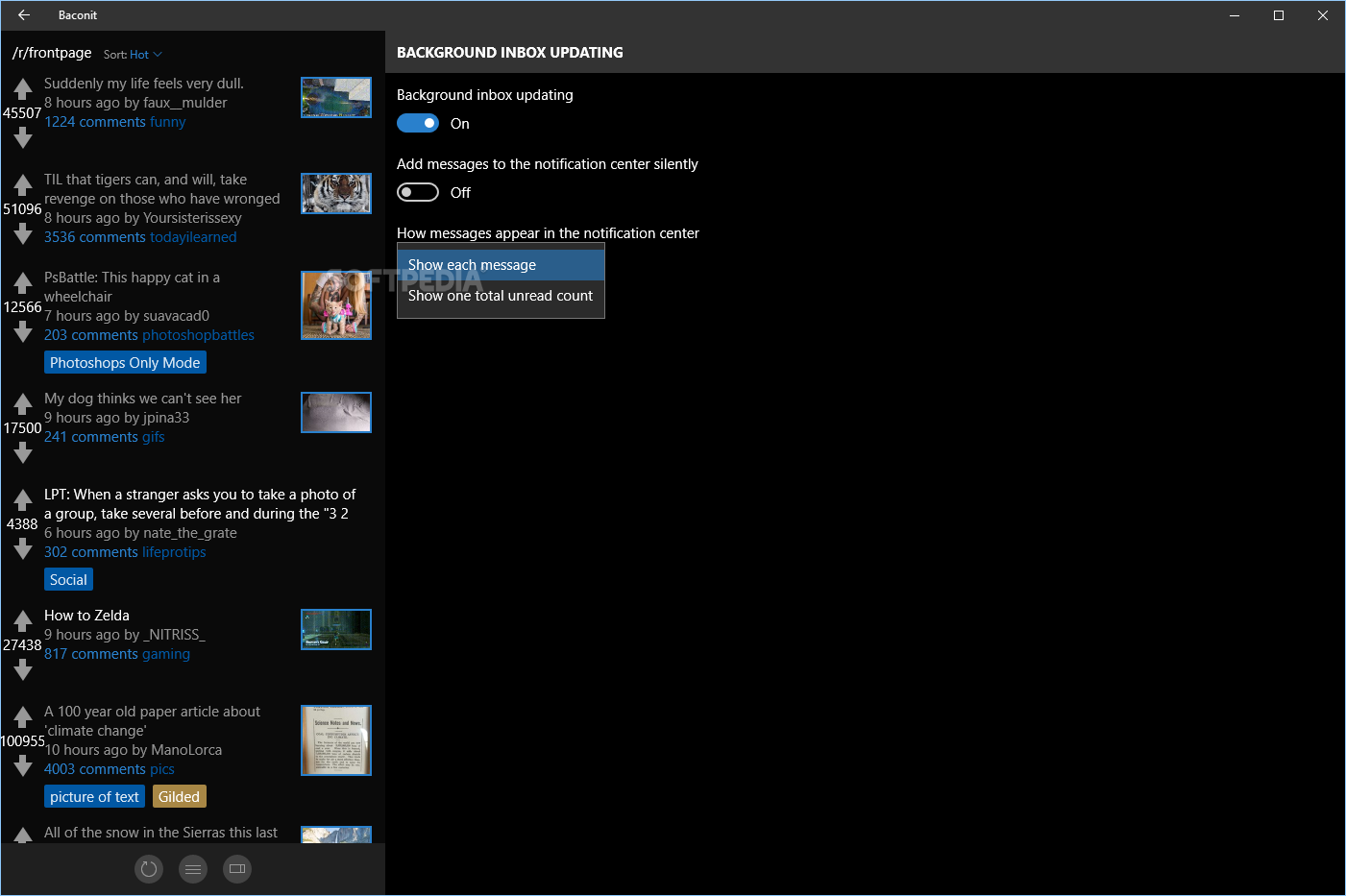Open thumbnail of 'Suddenly my life feels very dull'

point(336,98)
